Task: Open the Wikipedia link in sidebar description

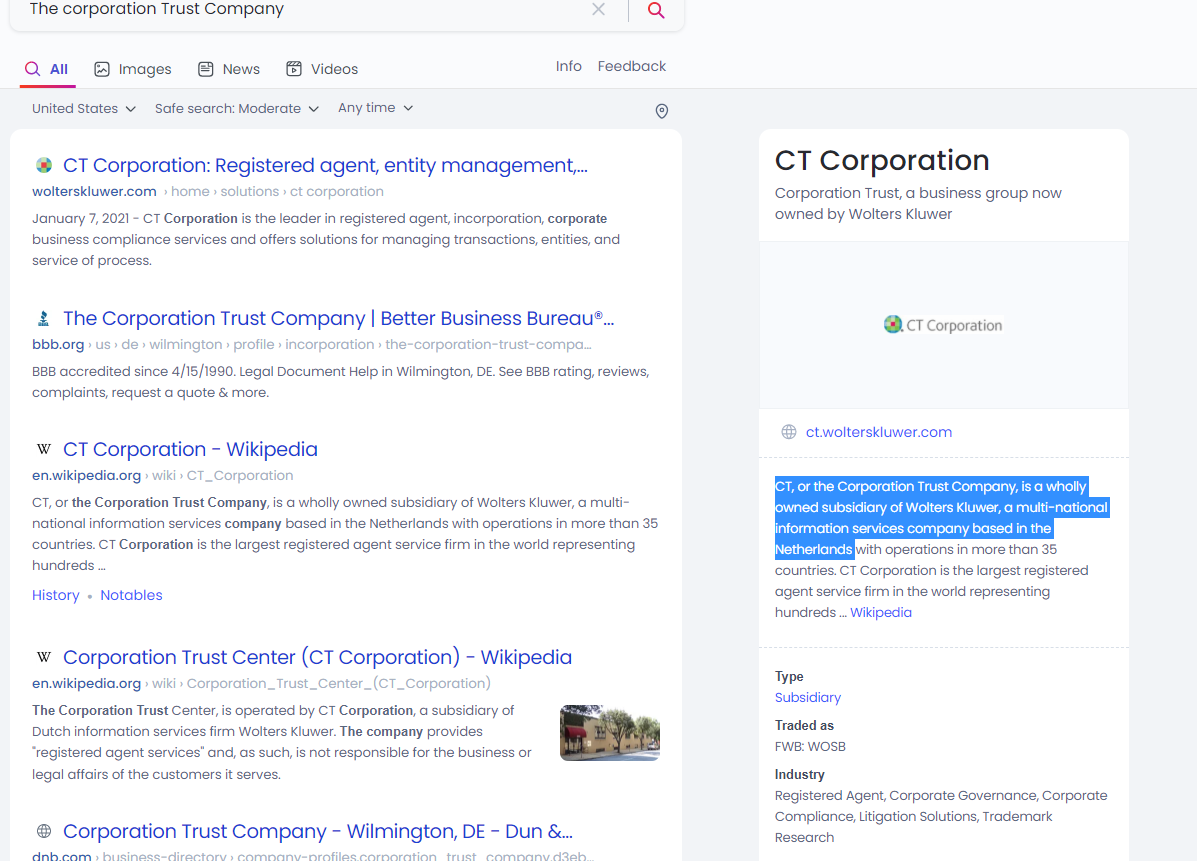Action: (x=881, y=612)
